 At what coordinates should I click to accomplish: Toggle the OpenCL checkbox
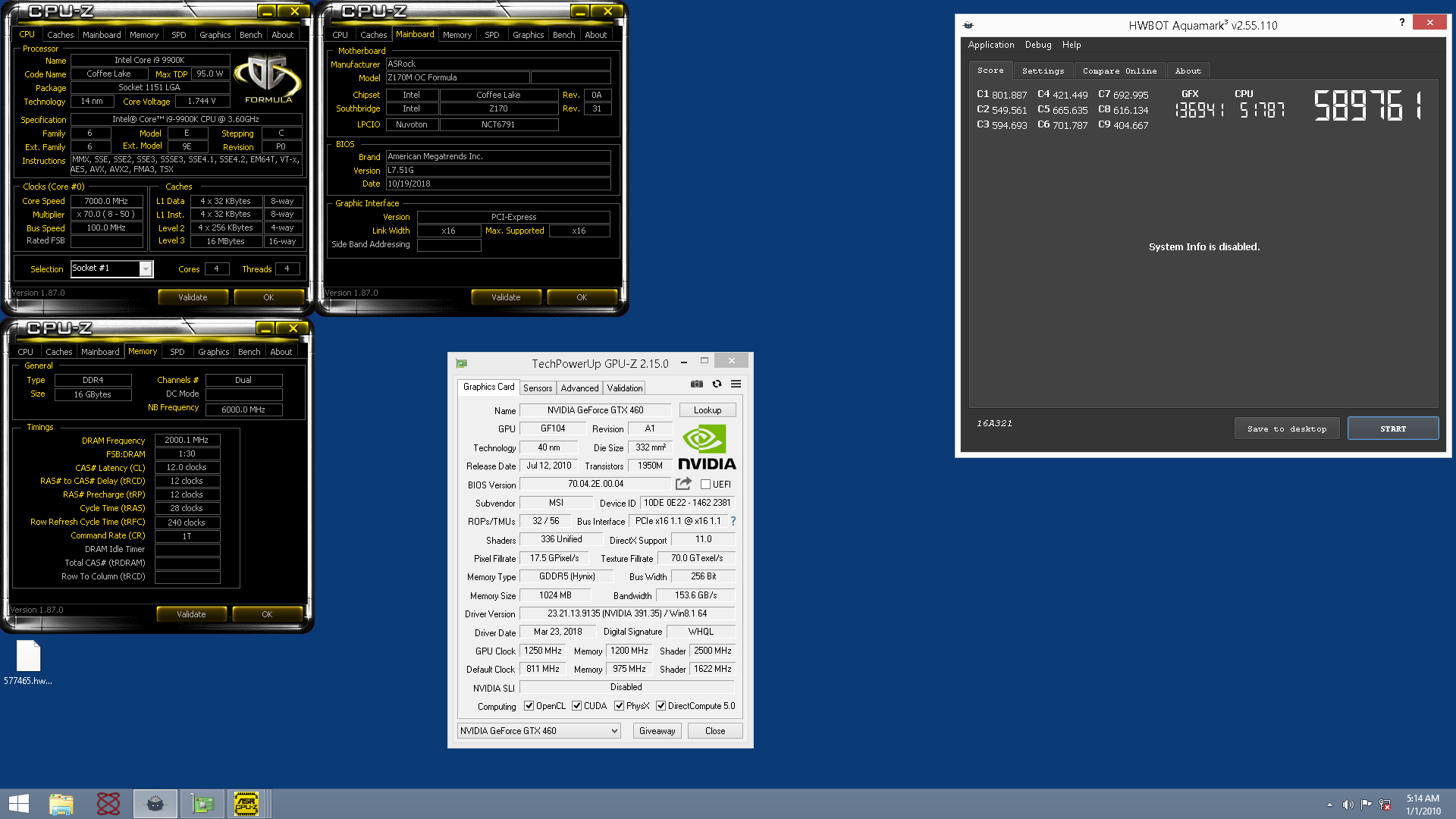(529, 706)
